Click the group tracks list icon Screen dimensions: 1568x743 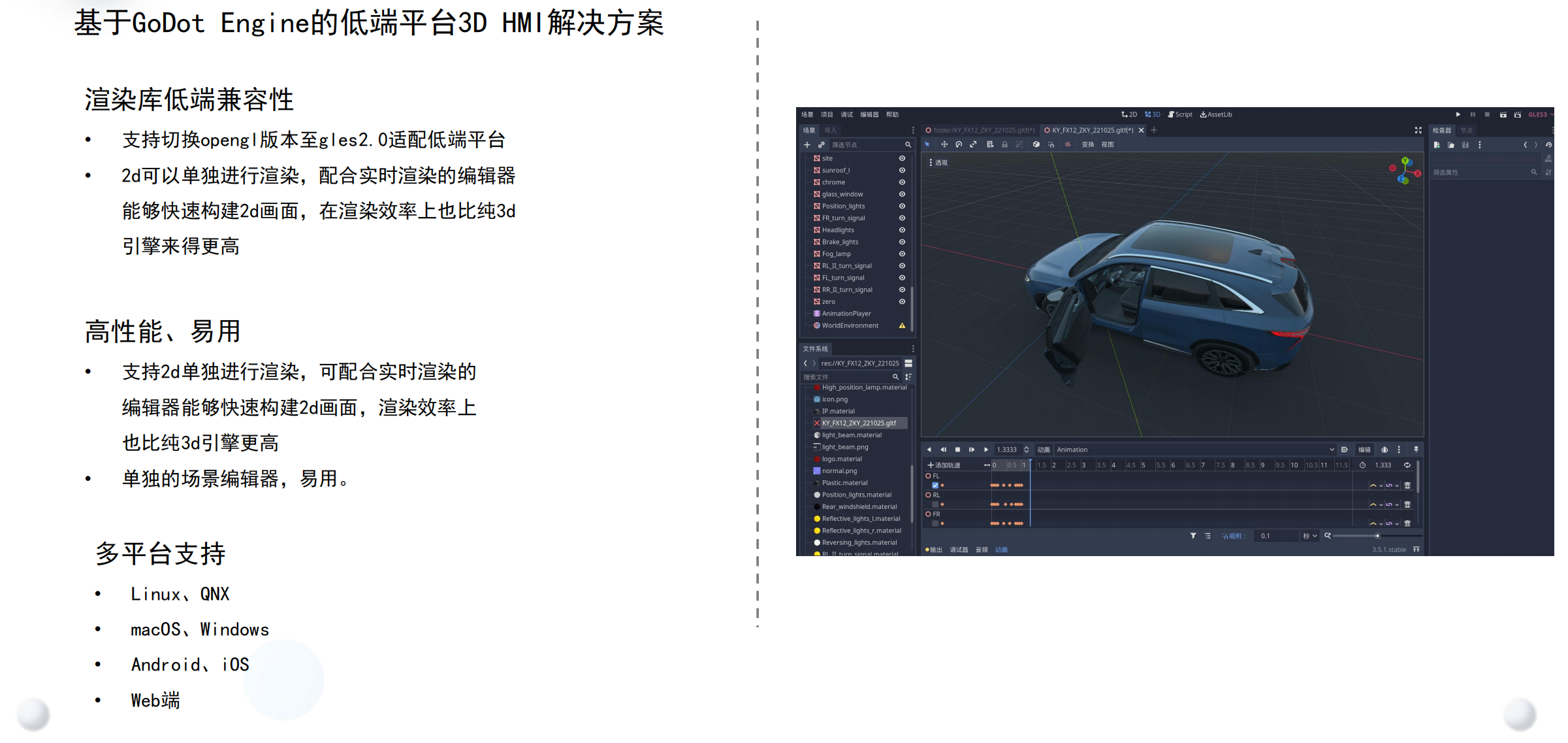click(1208, 536)
